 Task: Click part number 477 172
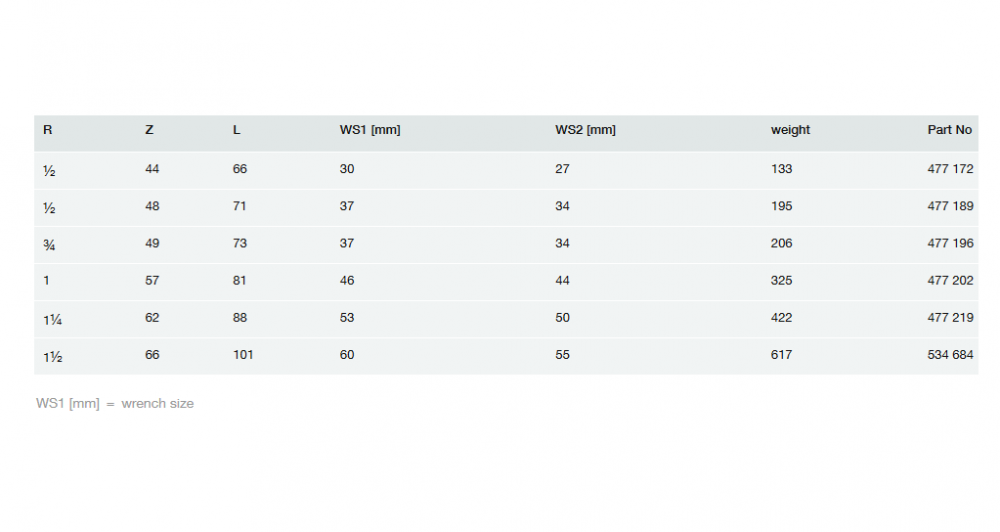950,169
